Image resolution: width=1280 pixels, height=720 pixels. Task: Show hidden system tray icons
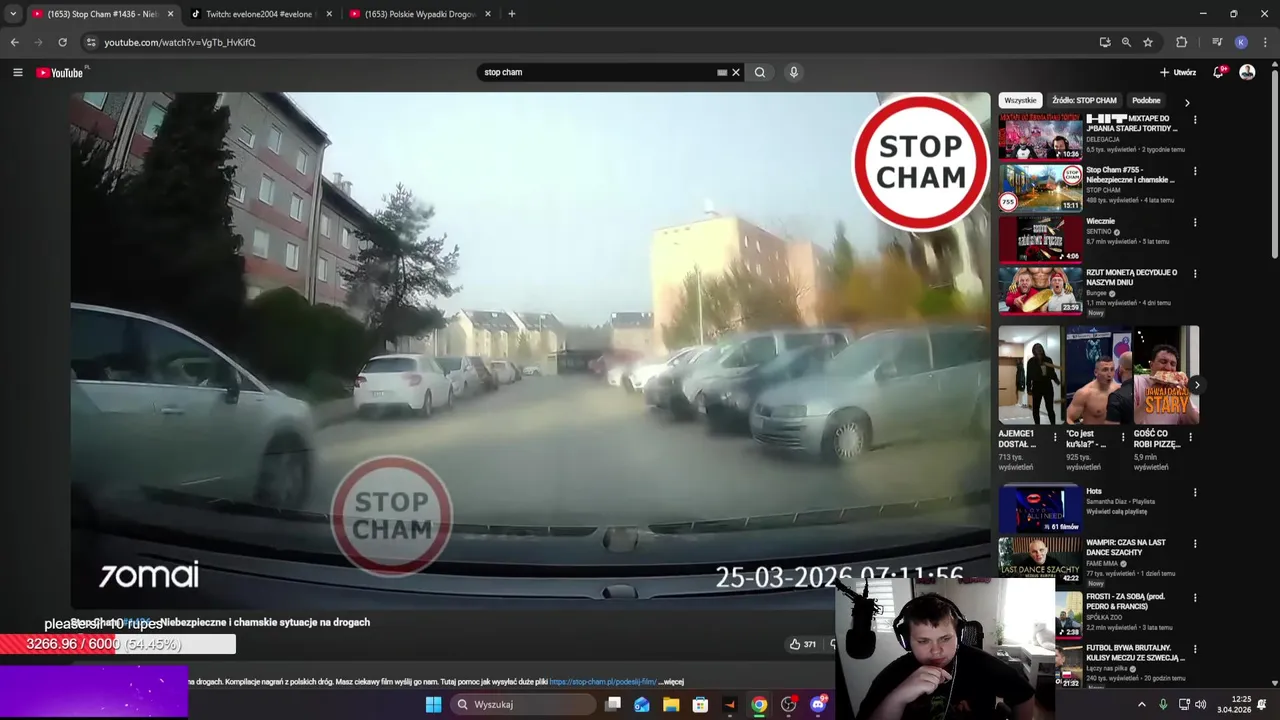[x=1142, y=704]
